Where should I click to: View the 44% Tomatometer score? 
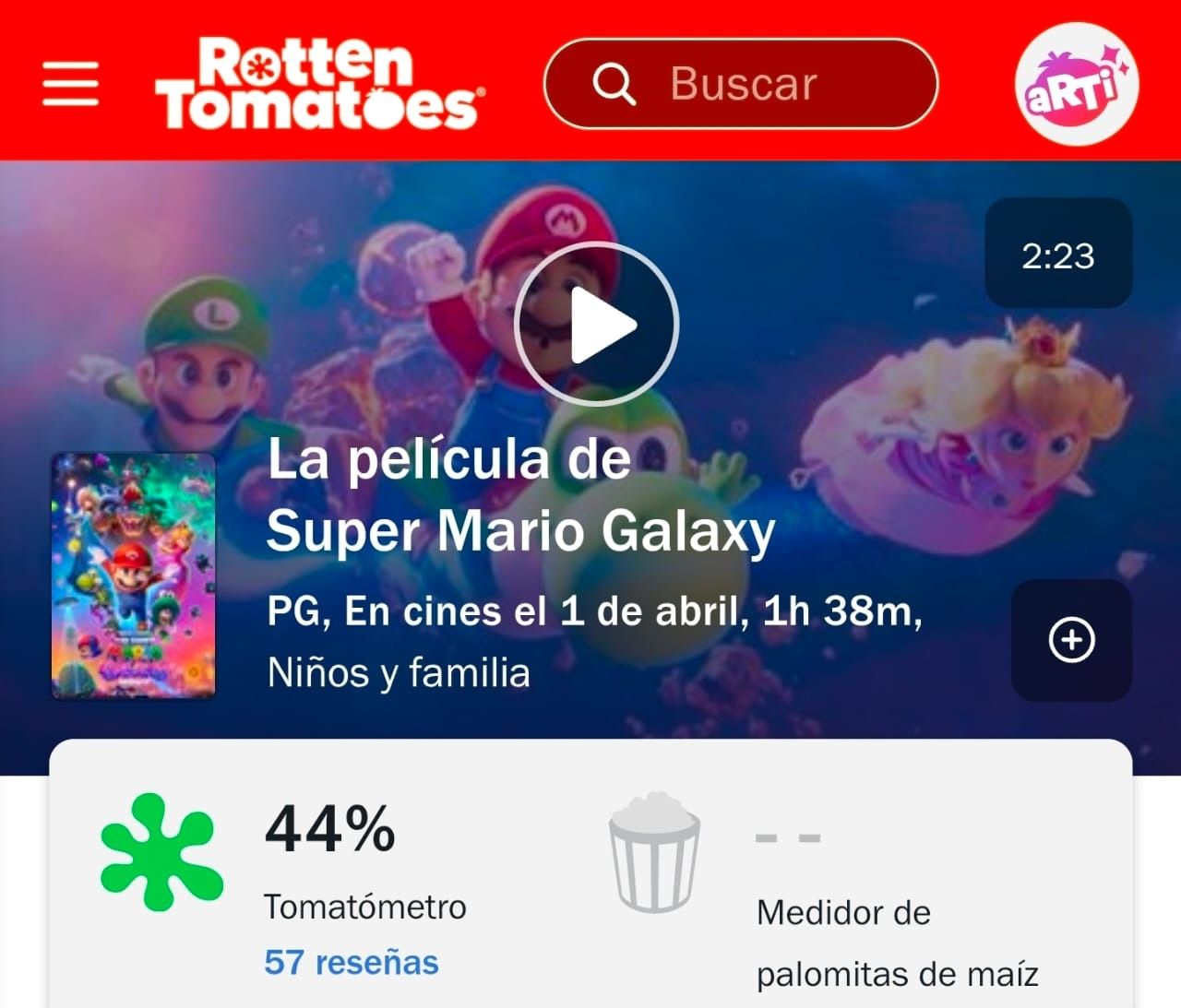330,828
